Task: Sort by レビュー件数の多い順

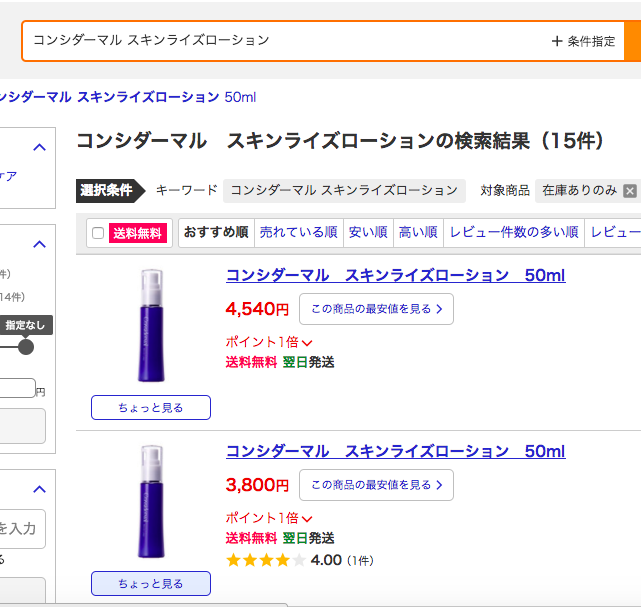Action: point(514,233)
